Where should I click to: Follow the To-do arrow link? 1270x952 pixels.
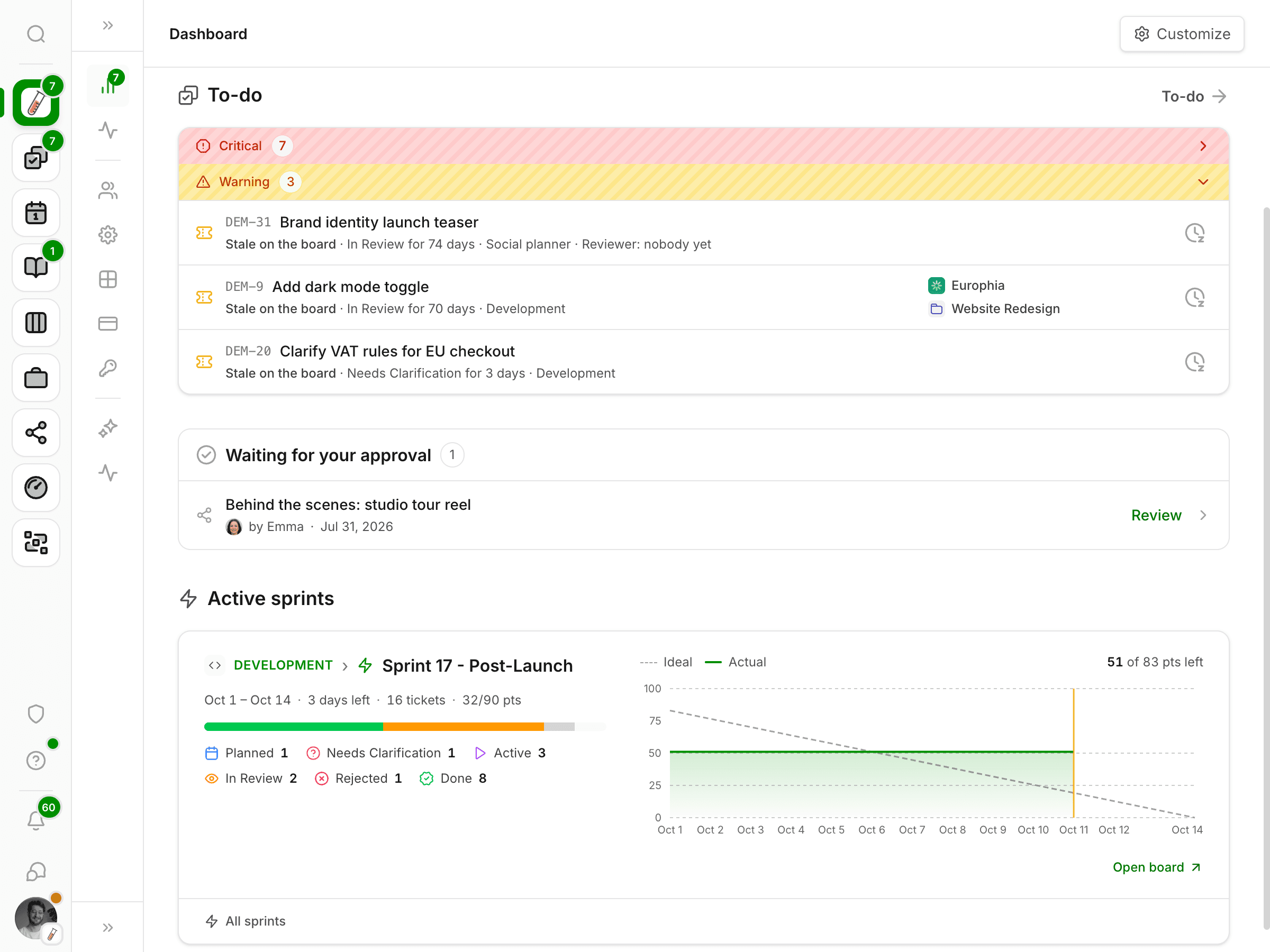coord(1194,96)
